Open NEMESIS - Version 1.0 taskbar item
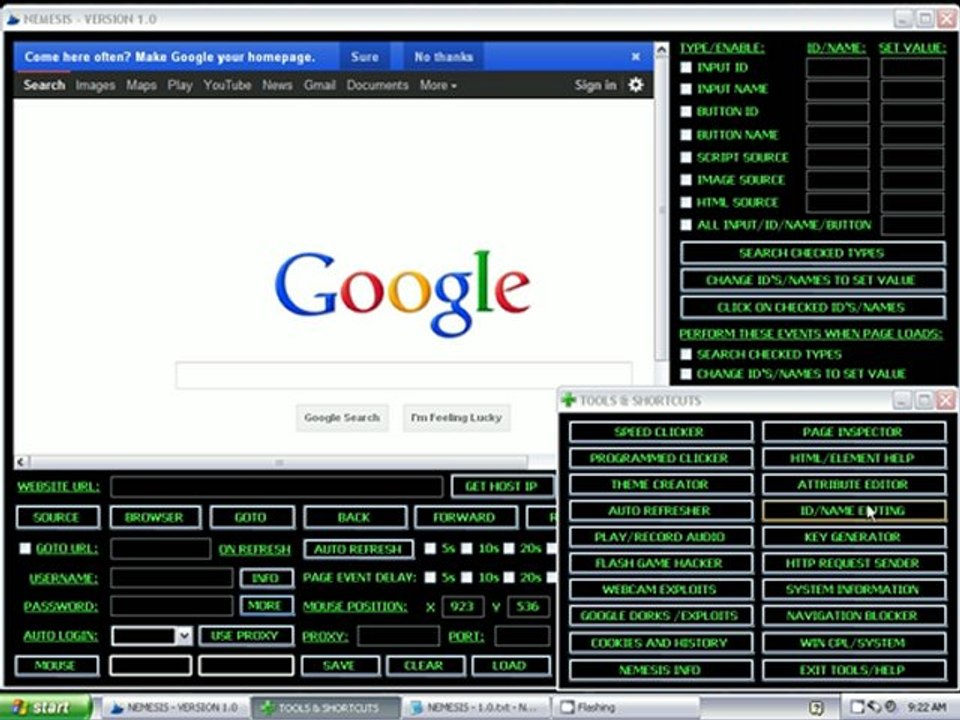The height and width of the screenshot is (720, 960). pos(174,707)
